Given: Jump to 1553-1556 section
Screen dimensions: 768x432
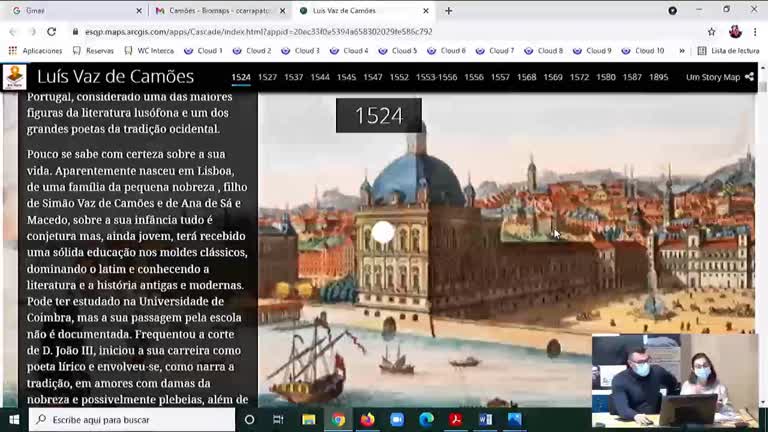Looking at the screenshot, I should coord(436,77).
